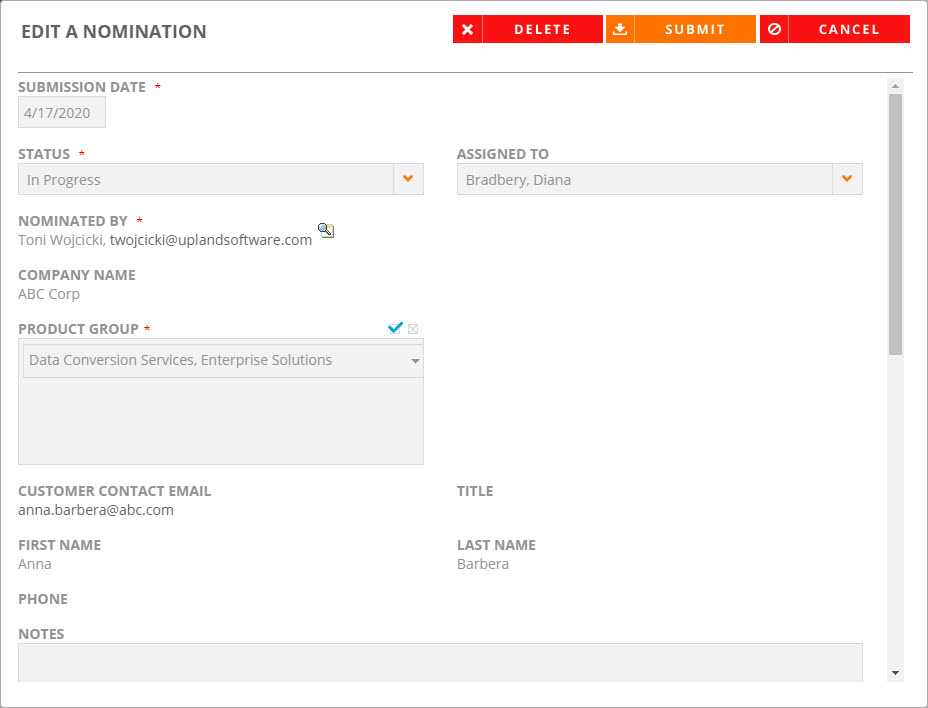Open the Assigned To dropdown arrow
Screen dimensions: 928x708
tap(848, 179)
